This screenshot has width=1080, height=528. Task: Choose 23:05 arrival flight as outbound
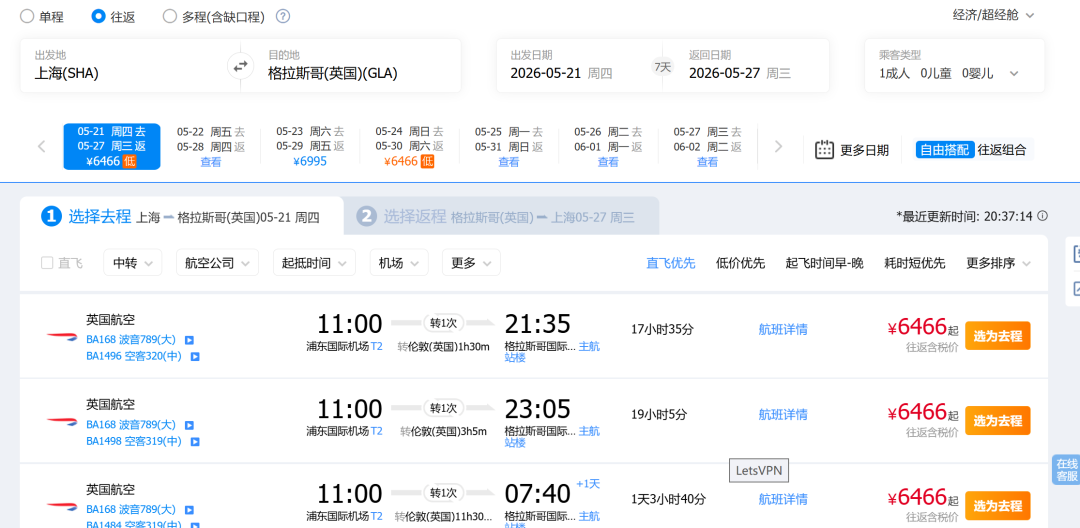tap(997, 421)
